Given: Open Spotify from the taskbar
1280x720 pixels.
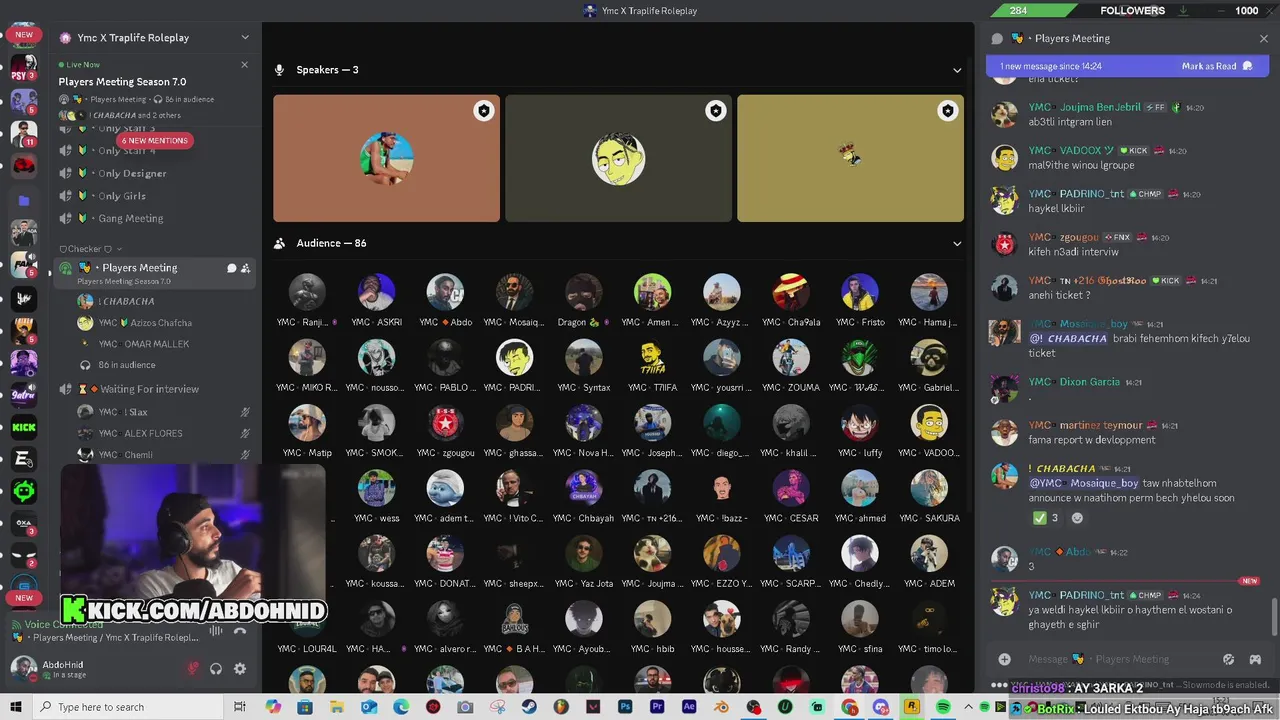Looking at the screenshot, I should click(943, 707).
